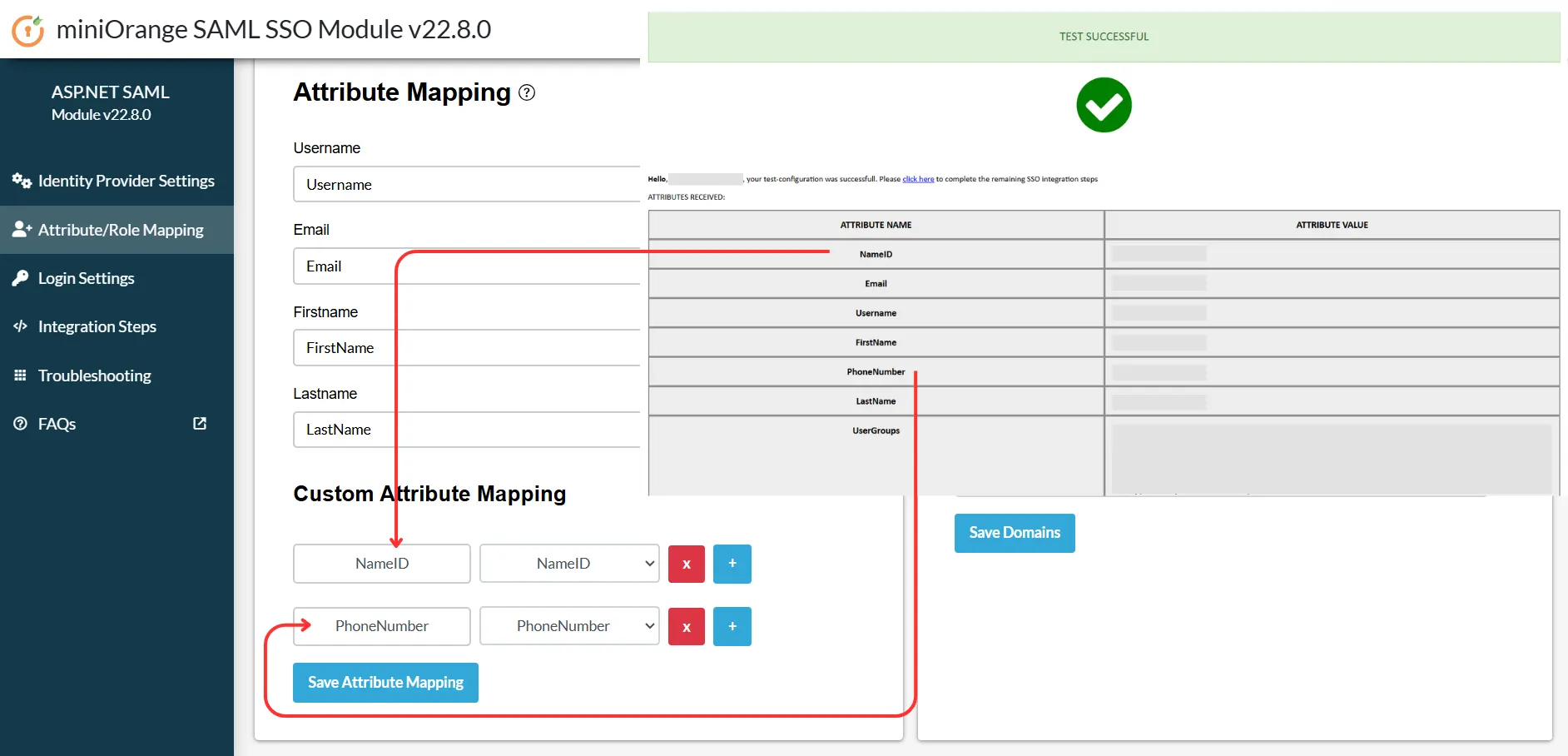Image resolution: width=1568 pixels, height=756 pixels.
Task: Click the Save Attribute Mapping button
Action: coord(385,683)
